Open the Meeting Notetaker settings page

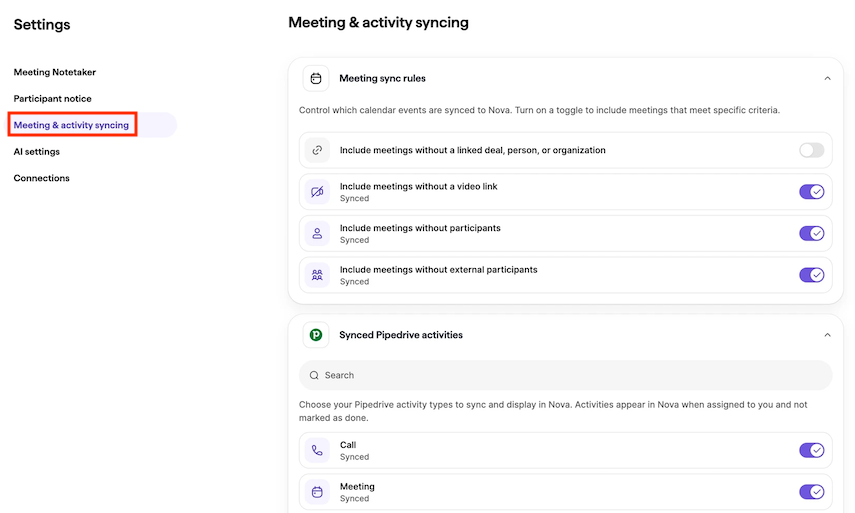[x=55, y=72]
